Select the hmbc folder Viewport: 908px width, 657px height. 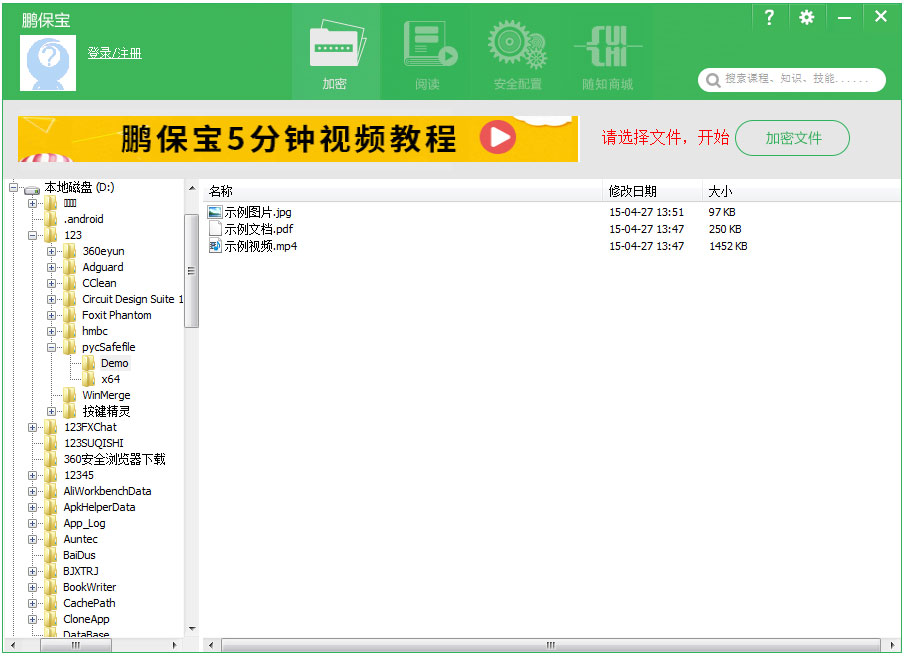point(94,331)
